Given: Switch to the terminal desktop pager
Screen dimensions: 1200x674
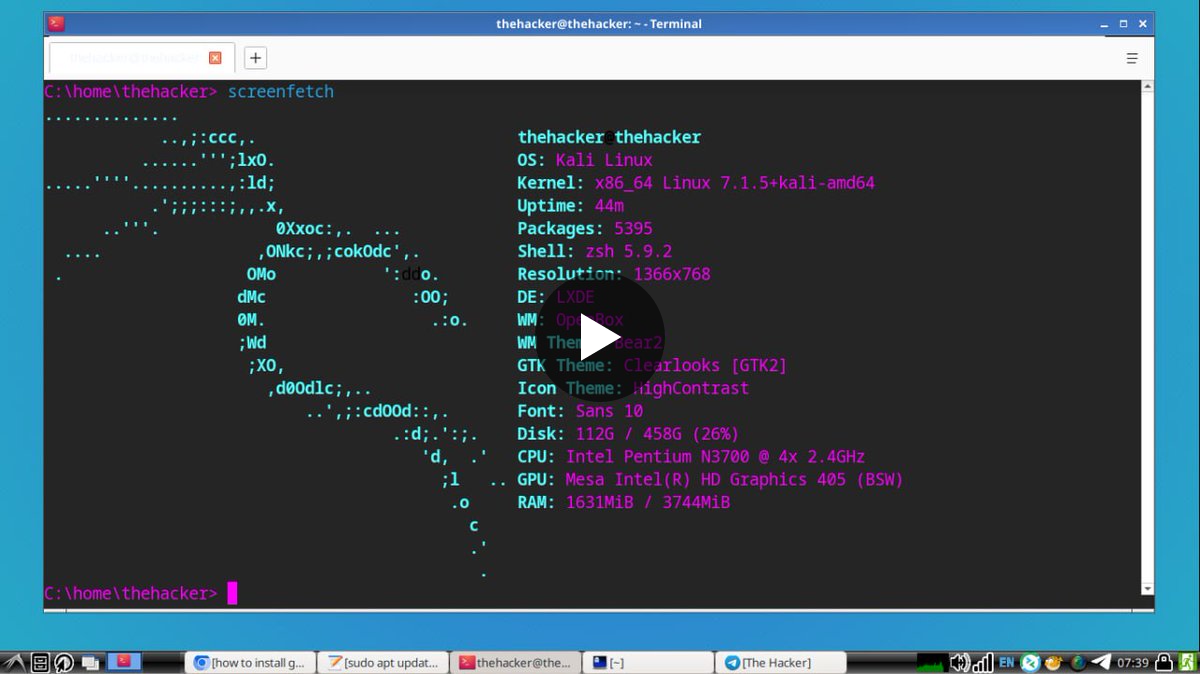Looking at the screenshot, I should point(124,662).
